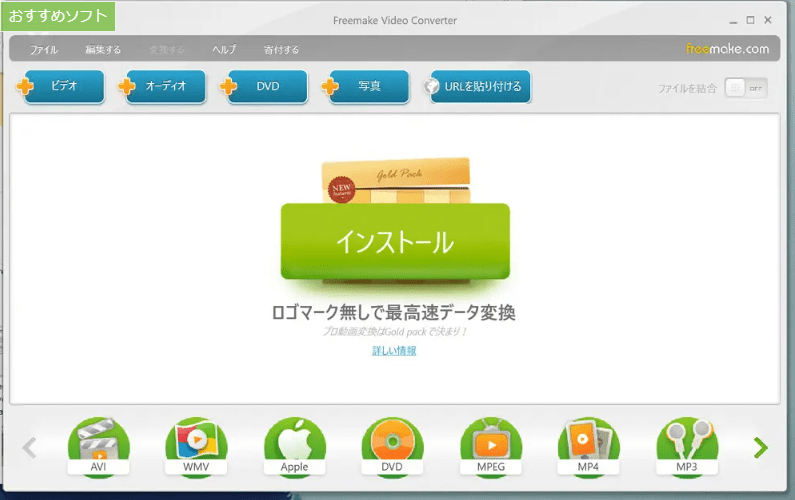Select the AVI output format icon

pyautogui.click(x=98, y=446)
